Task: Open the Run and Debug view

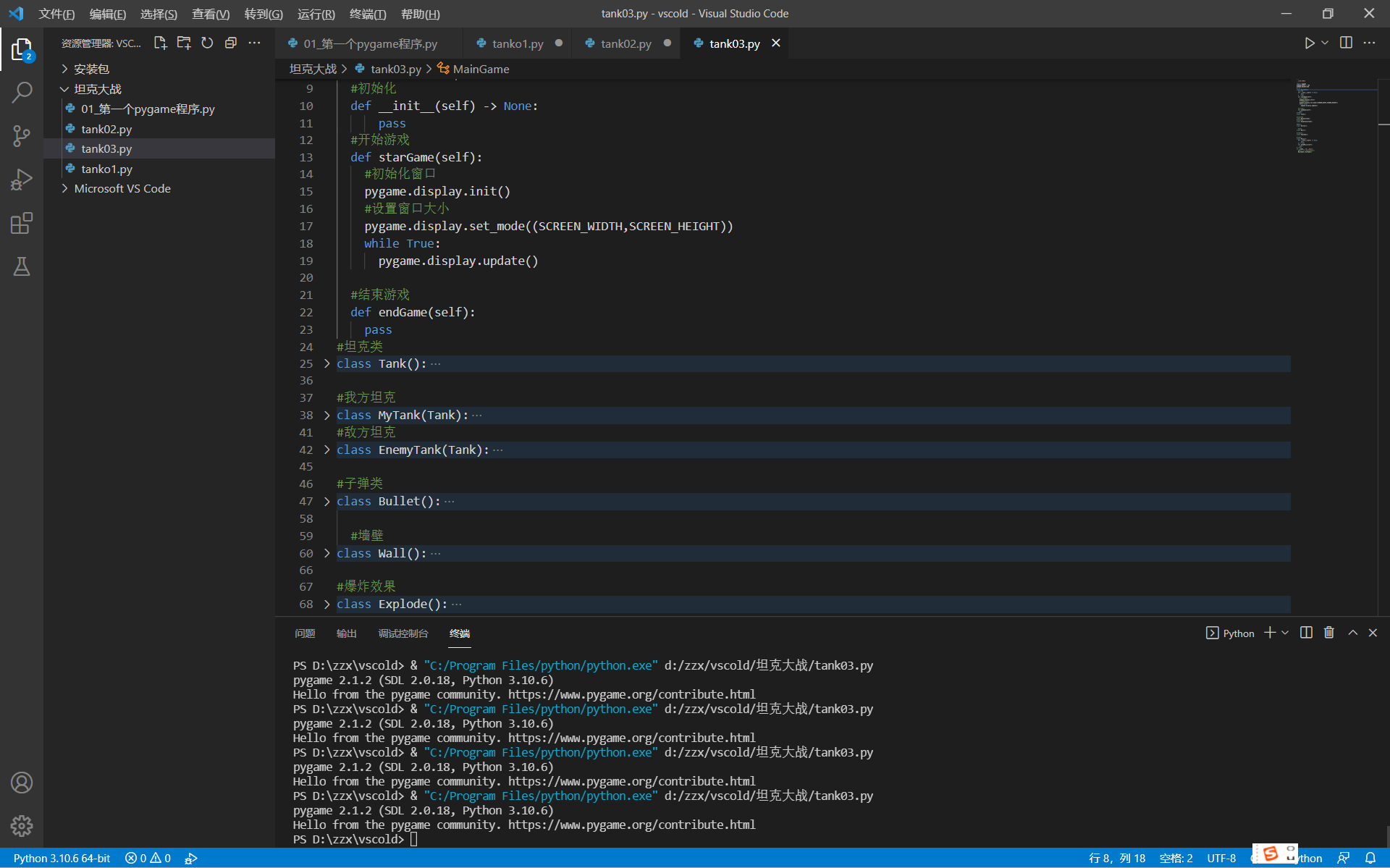Action: point(22,180)
